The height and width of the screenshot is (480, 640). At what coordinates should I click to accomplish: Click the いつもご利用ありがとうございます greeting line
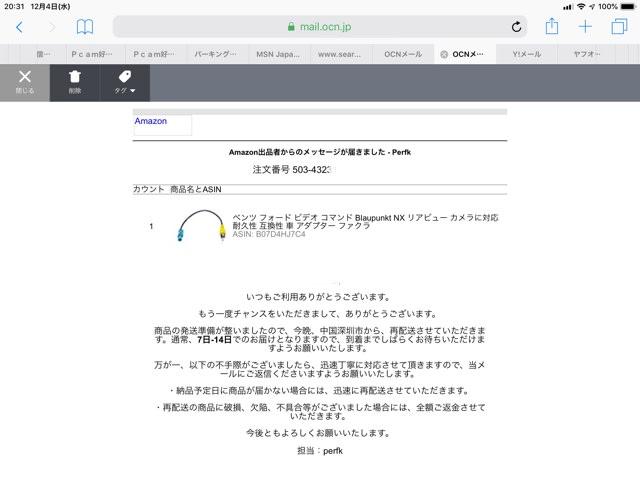pyautogui.click(x=319, y=297)
